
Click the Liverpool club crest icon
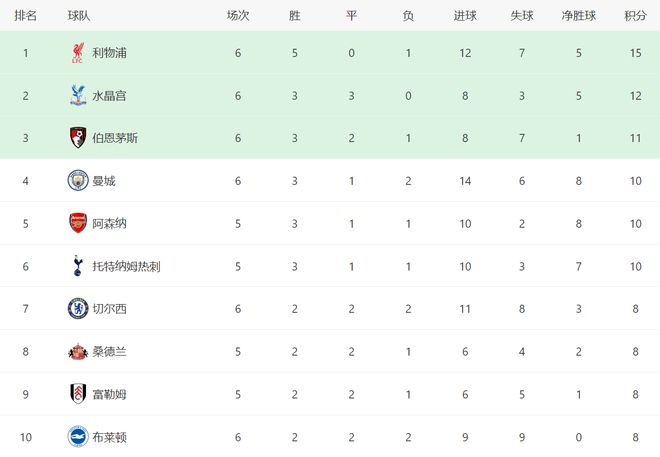[78, 52]
